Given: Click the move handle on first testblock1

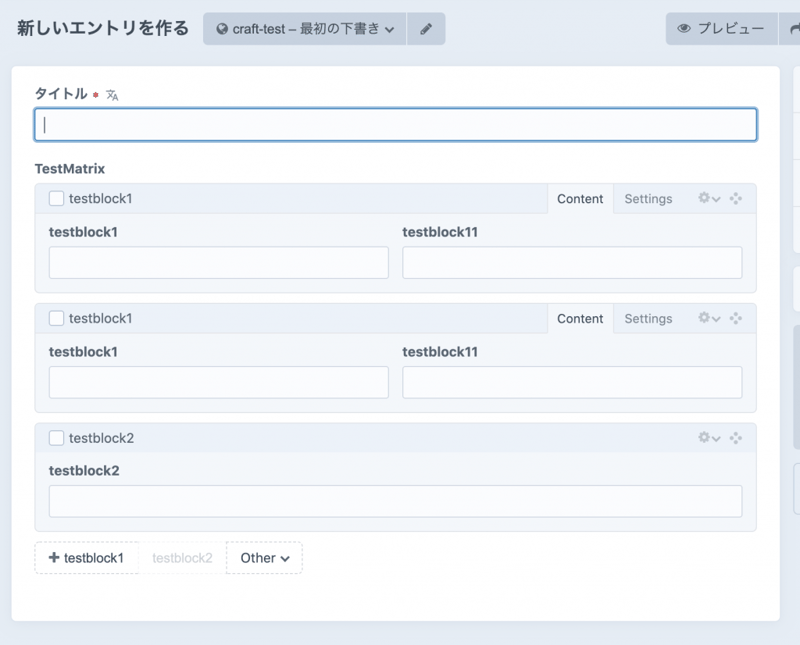Looking at the screenshot, I should 736,199.
